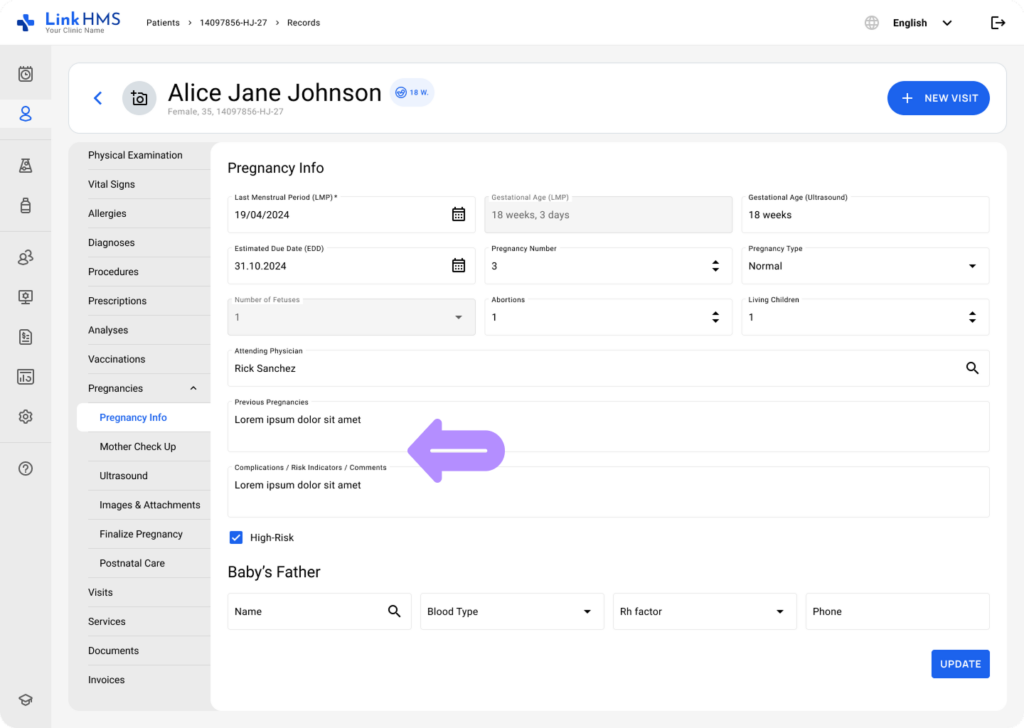Adjust the Pregnancy Number stepper arrows
Image resolution: width=1024 pixels, height=728 pixels.
click(x=715, y=266)
